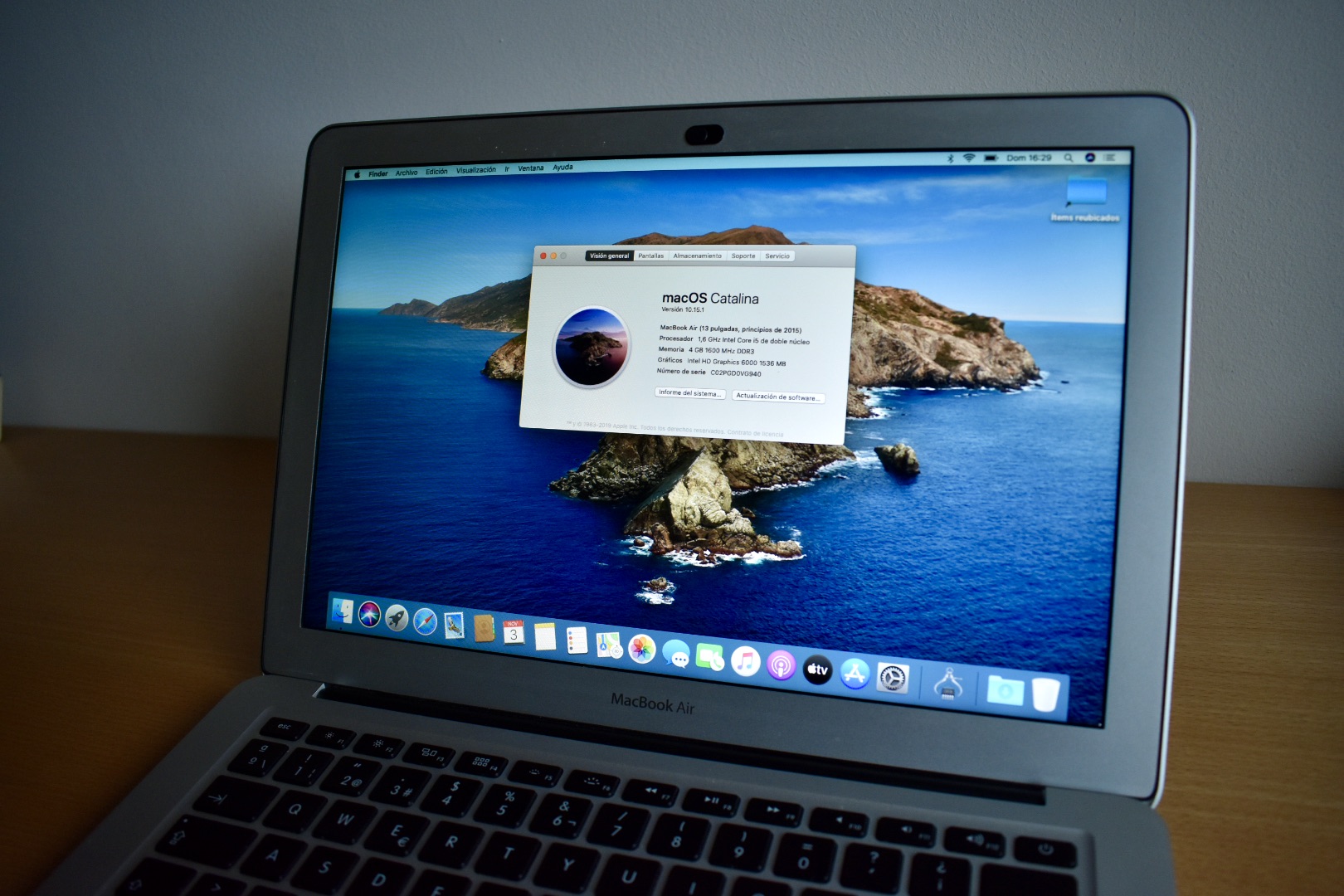The image size is (1344, 896).
Task: Open the Ventana menu
Action: [531, 168]
